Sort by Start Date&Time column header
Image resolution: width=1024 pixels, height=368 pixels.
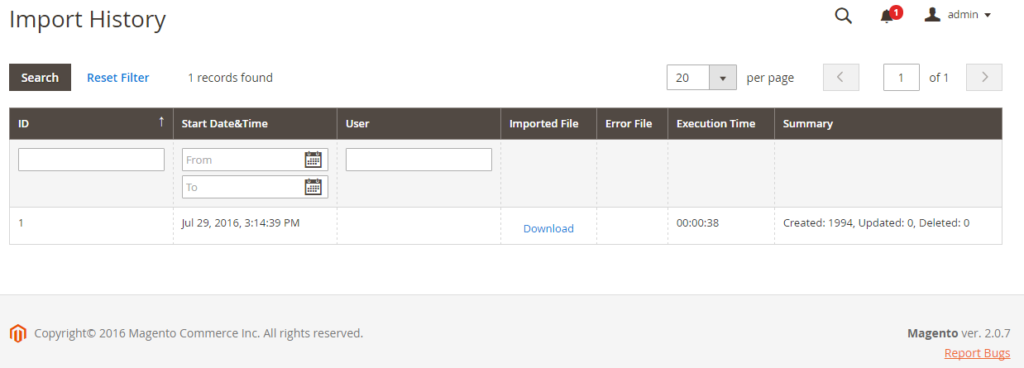pos(225,123)
